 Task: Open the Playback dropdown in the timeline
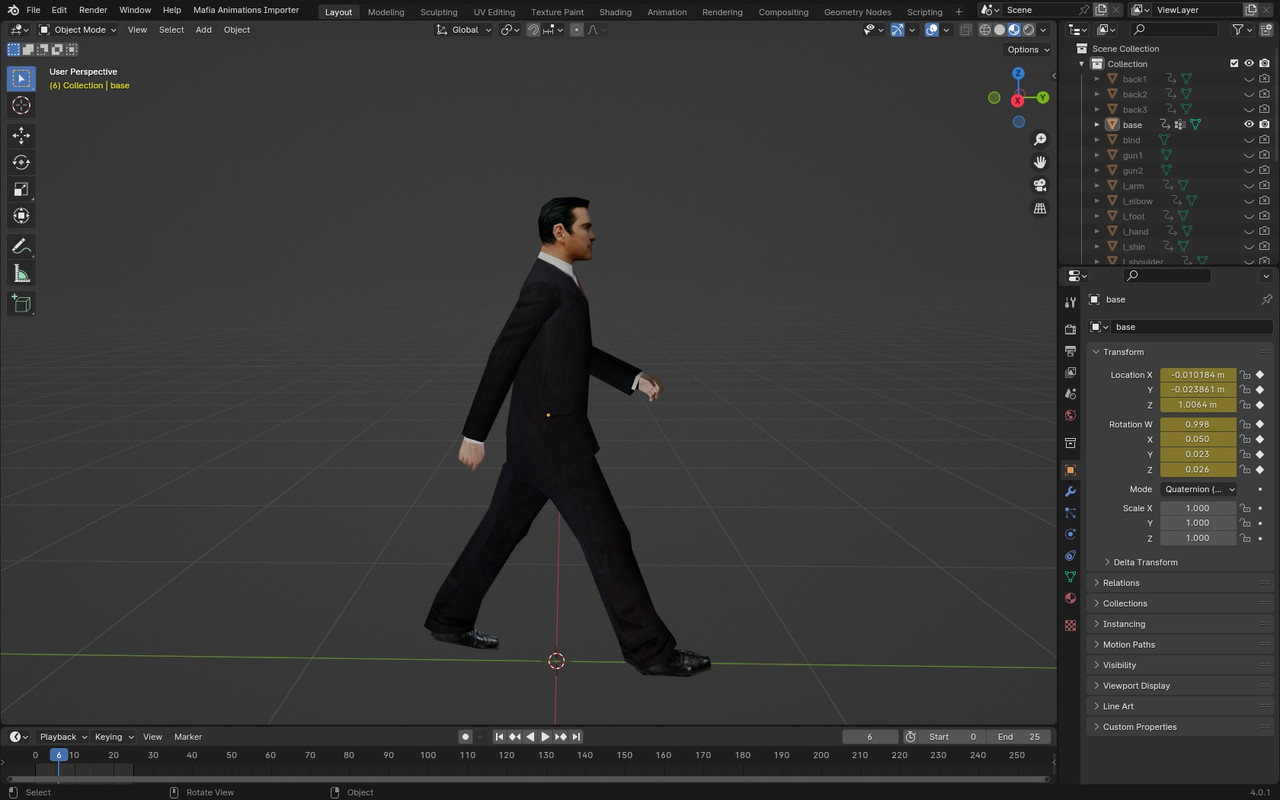point(63,737)
